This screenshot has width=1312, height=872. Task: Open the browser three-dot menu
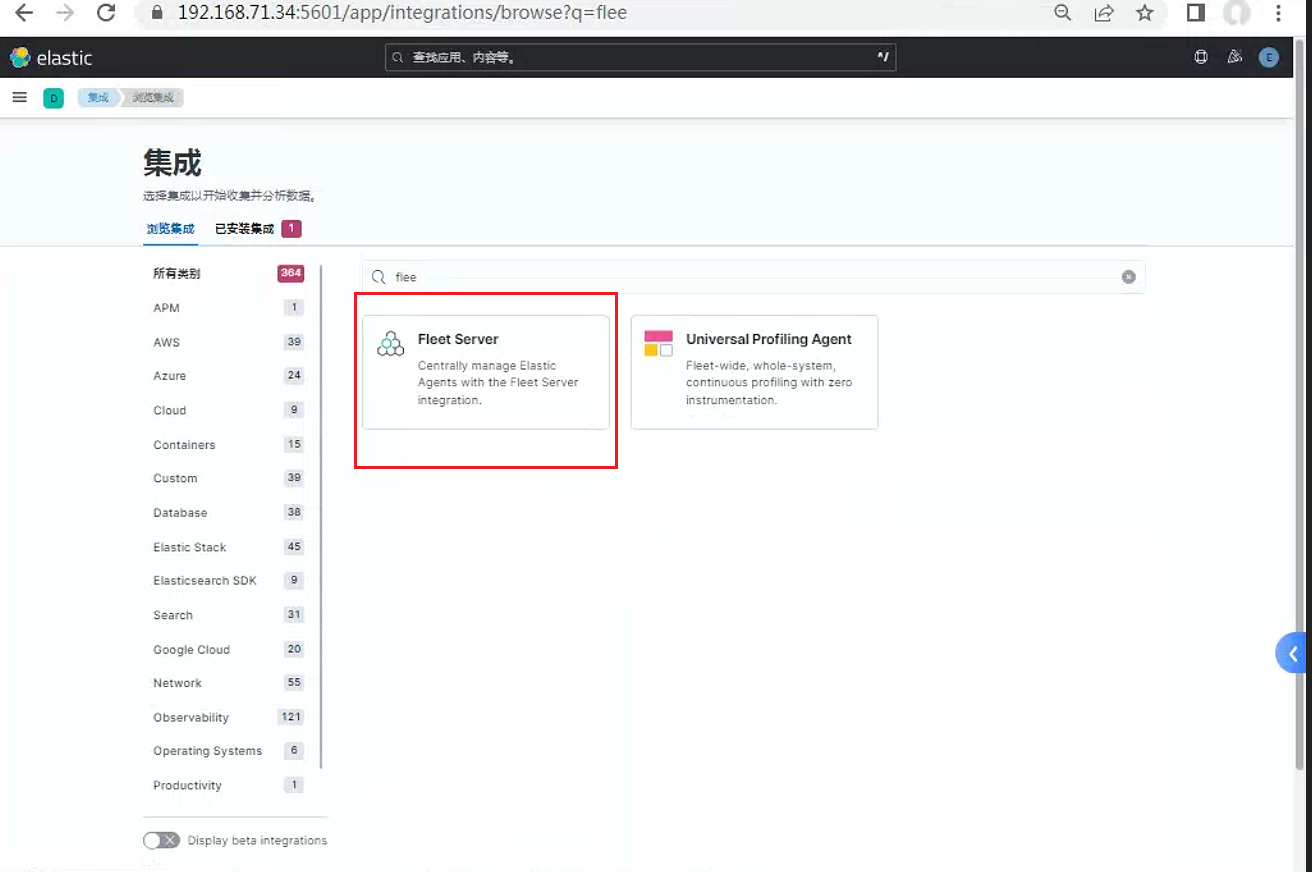pyautogui.click(x=1279, y=14)
